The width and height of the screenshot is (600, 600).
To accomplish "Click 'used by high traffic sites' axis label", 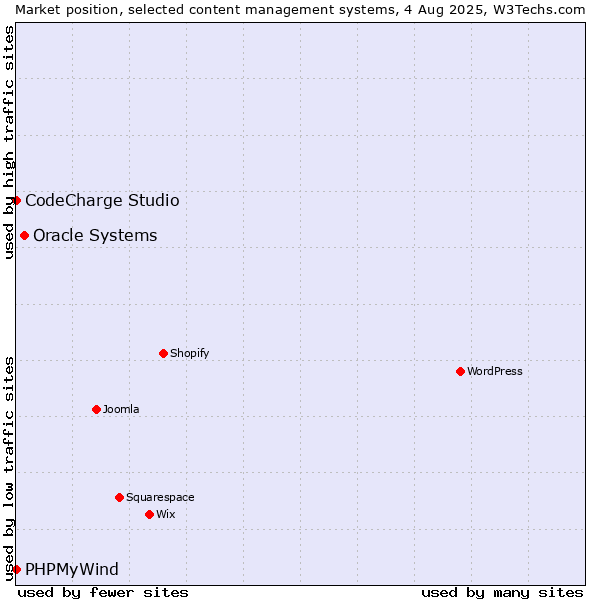I will 8,142.
